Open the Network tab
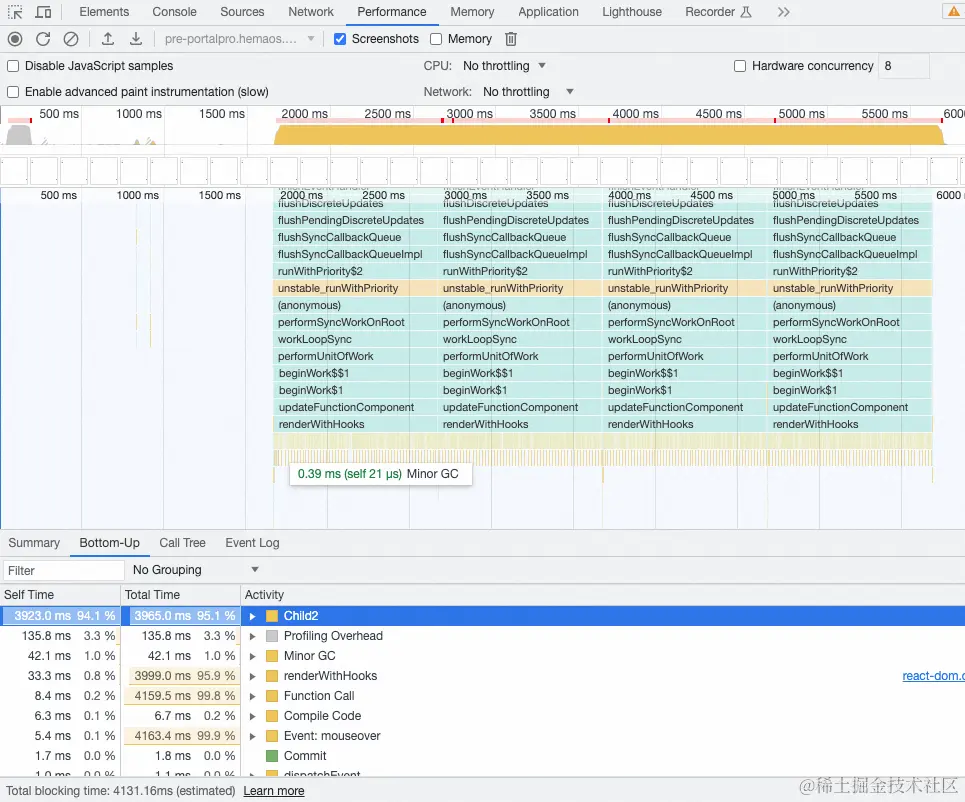This screenshot has width=965, height=802. (x=311, y=12)
